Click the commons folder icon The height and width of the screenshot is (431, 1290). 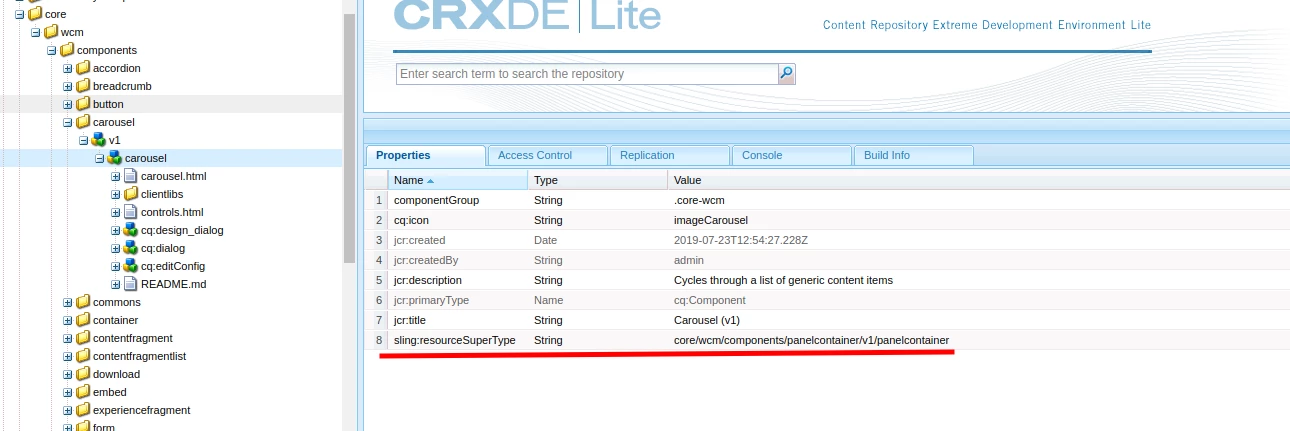click(83, 302)
